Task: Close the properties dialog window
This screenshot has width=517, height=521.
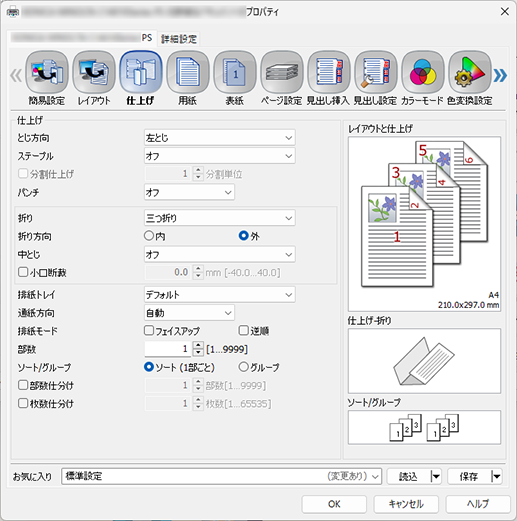Action: pos(505,12)
